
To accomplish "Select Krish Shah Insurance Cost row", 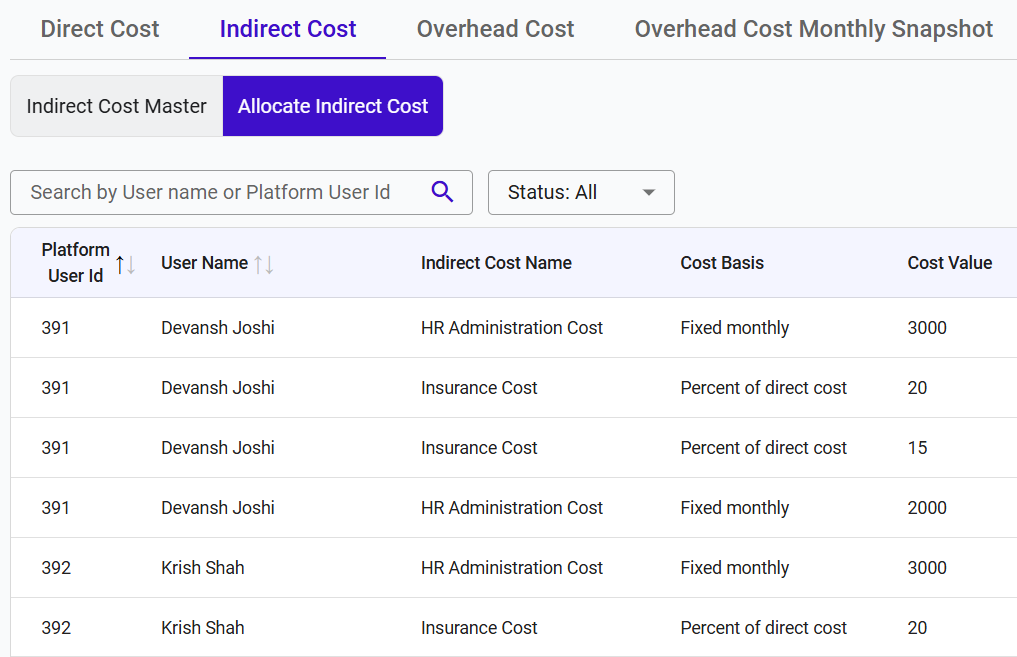I will (x=514, y=627).
